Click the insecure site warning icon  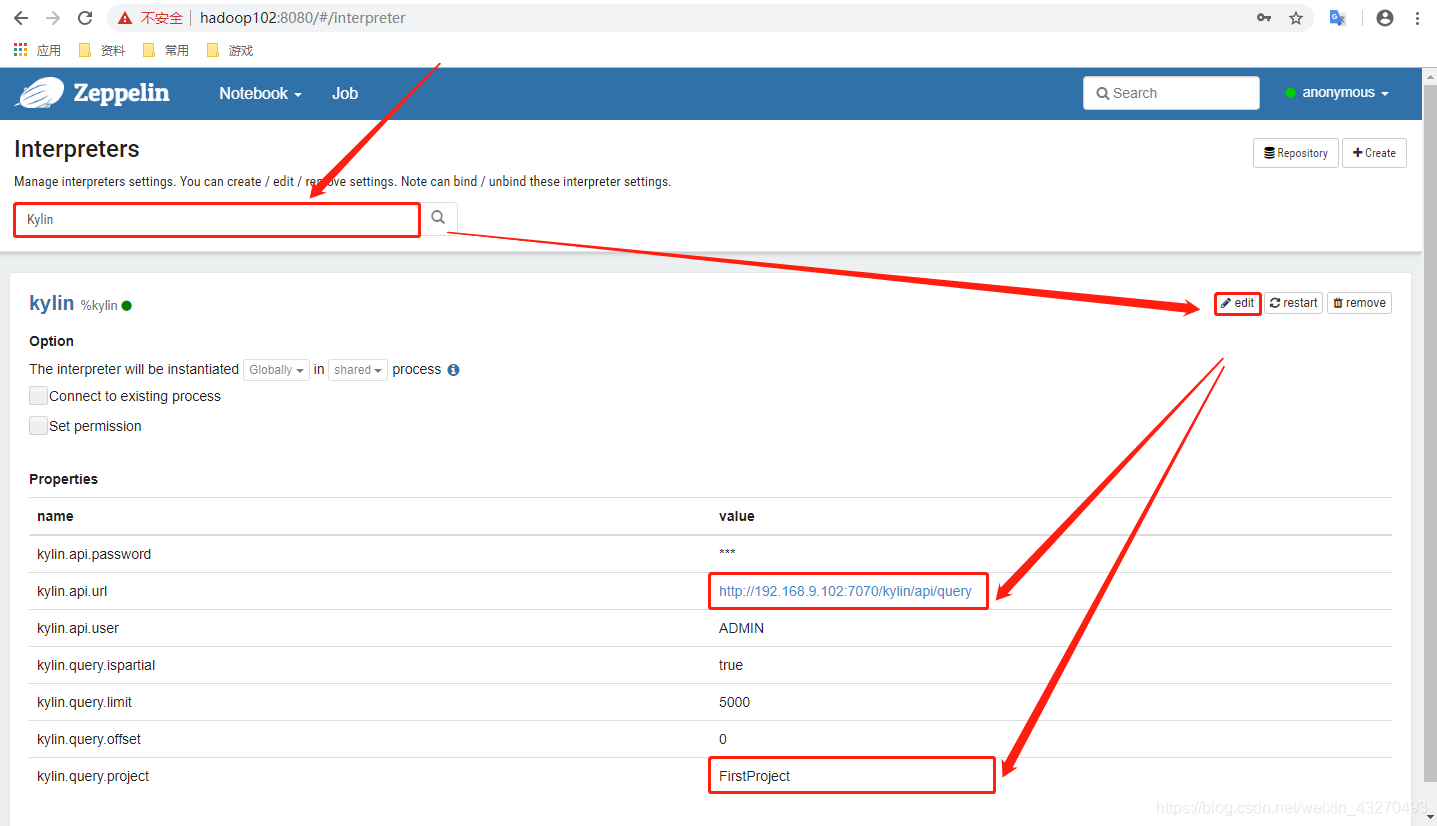124,18
